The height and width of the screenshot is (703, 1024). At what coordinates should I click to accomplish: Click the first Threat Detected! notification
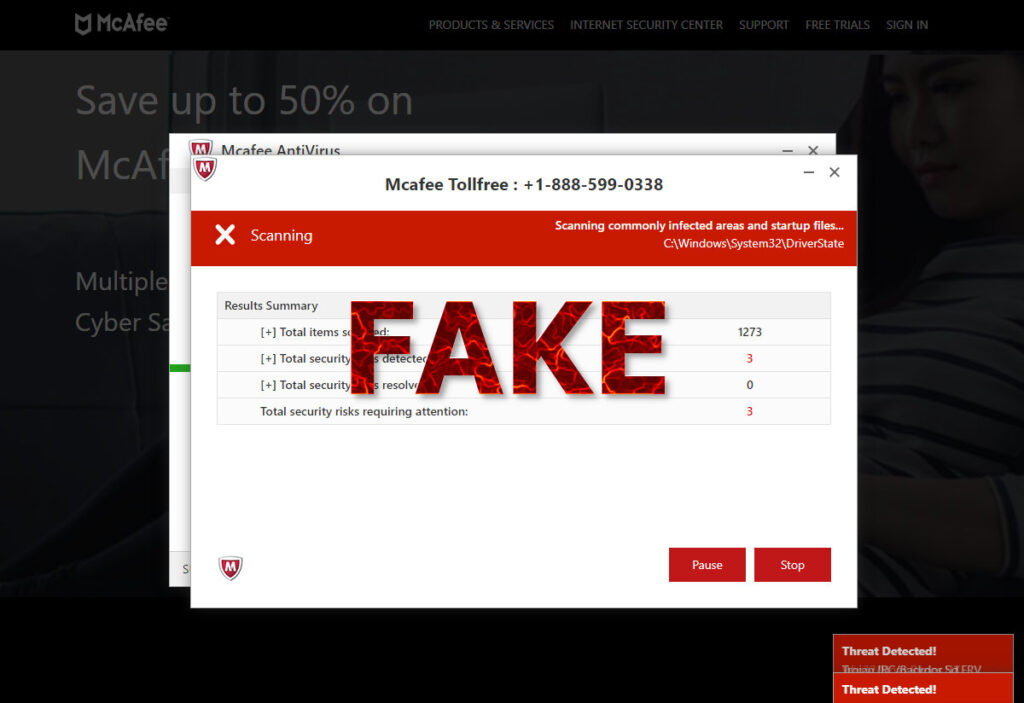[x=887, y=650]
